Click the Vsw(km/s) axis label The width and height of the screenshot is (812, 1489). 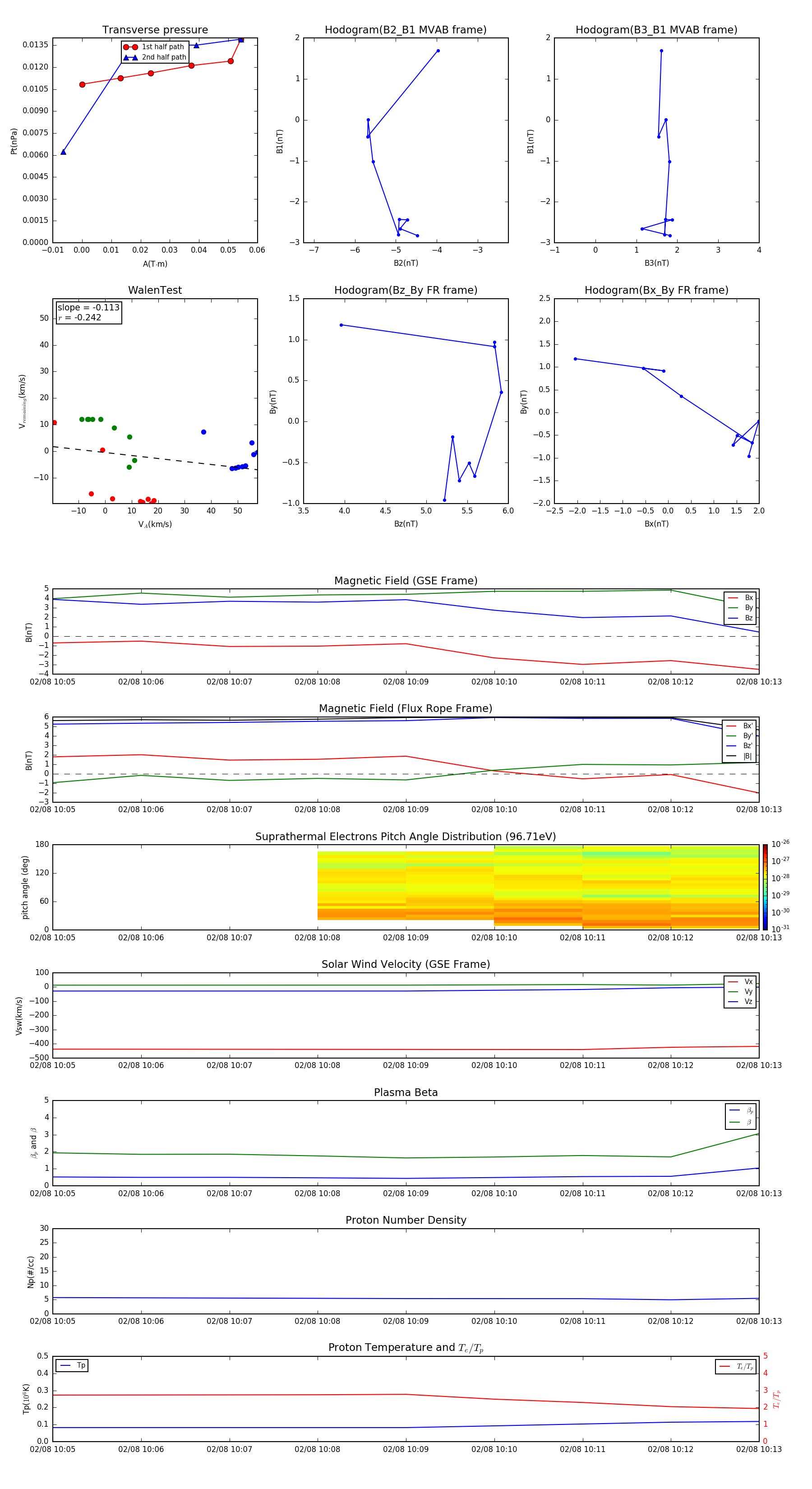tap(19, 1016)
